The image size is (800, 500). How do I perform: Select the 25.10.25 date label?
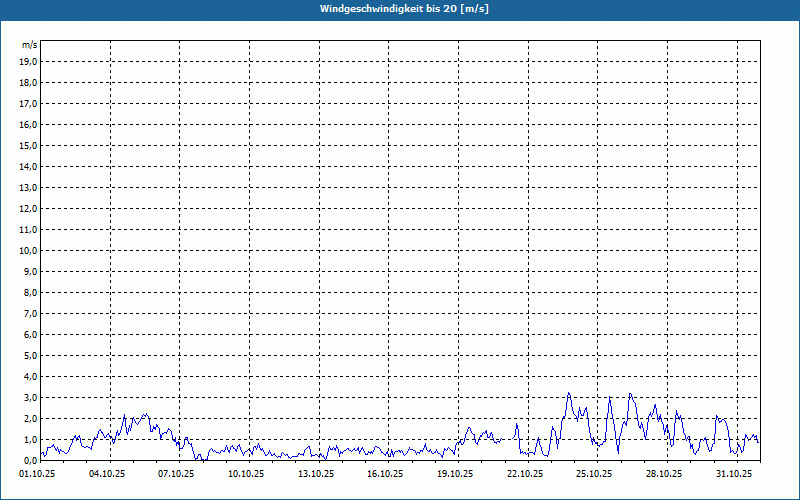click(594, 474)
